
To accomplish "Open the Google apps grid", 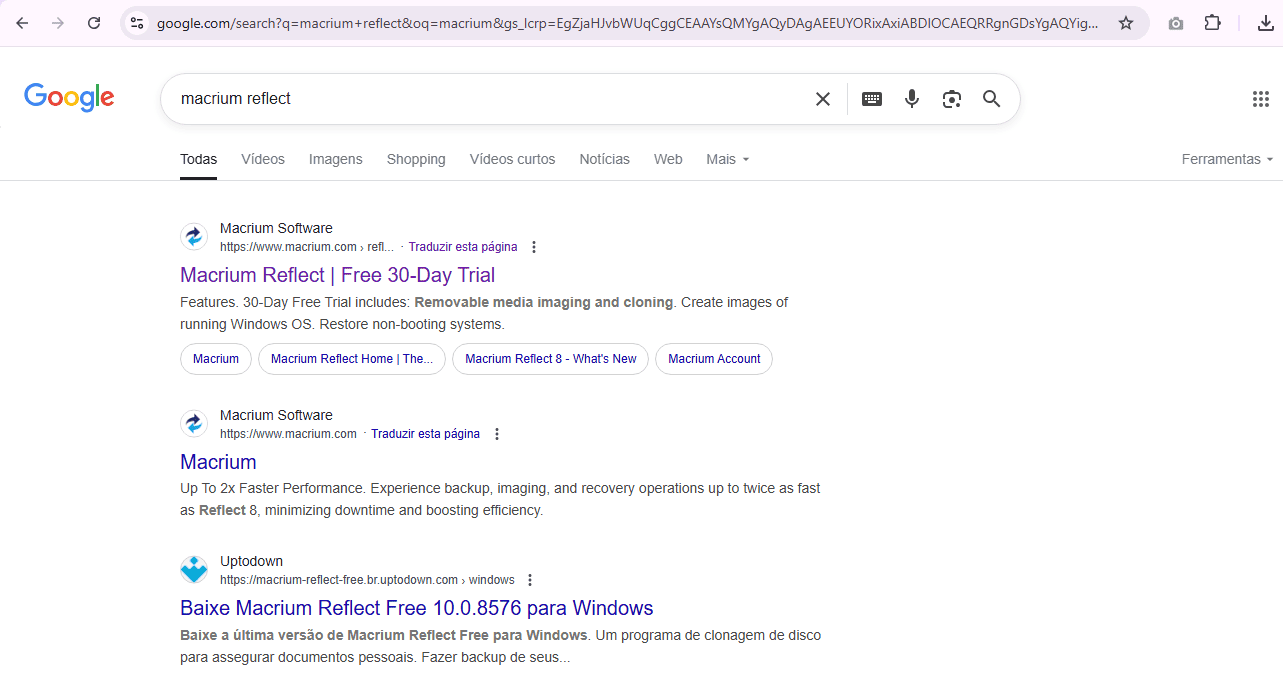I will (x=1261, y=99).
